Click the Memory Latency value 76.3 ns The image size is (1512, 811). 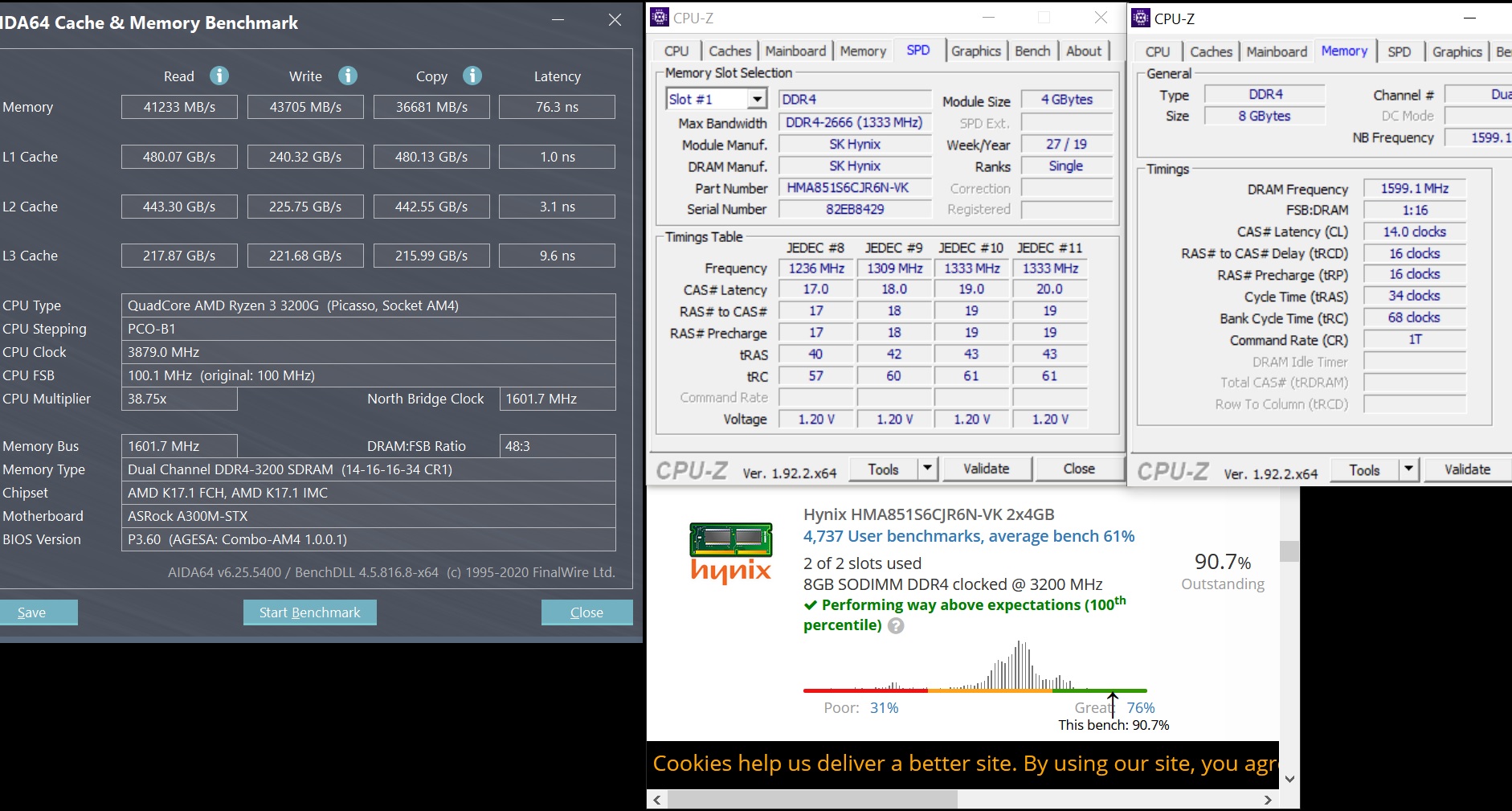(557, 107)
